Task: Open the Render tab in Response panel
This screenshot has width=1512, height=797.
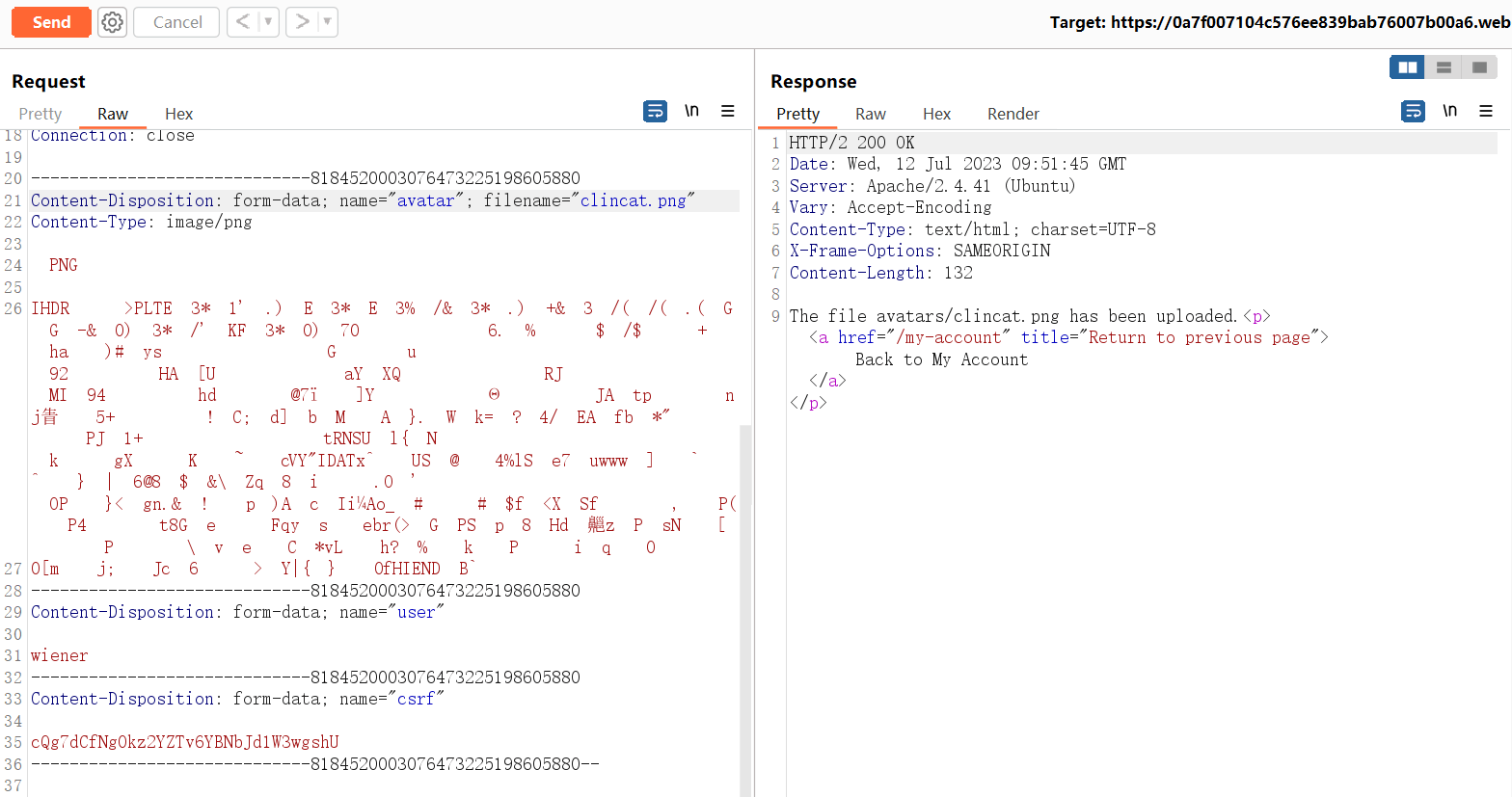Action: tap(1012, 114)
